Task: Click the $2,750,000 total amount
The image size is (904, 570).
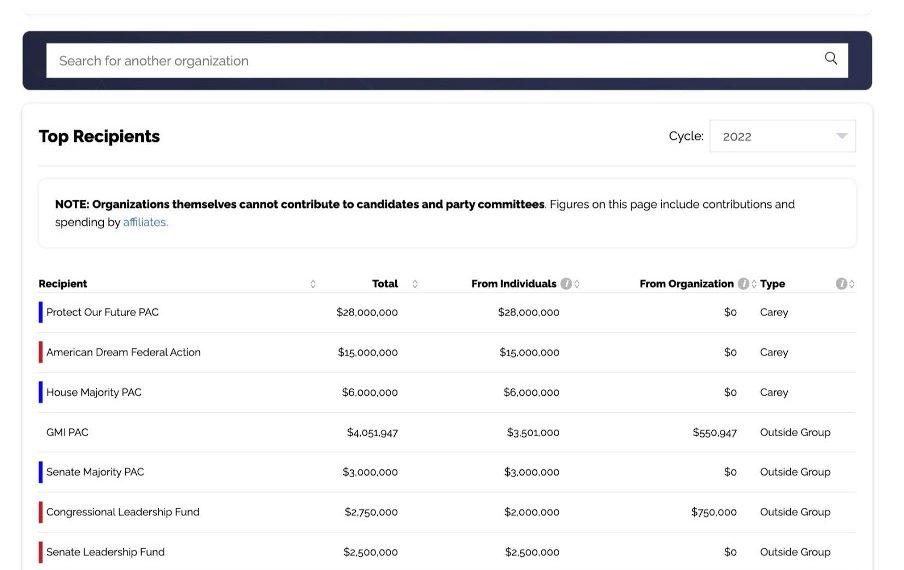Action: 371,512
